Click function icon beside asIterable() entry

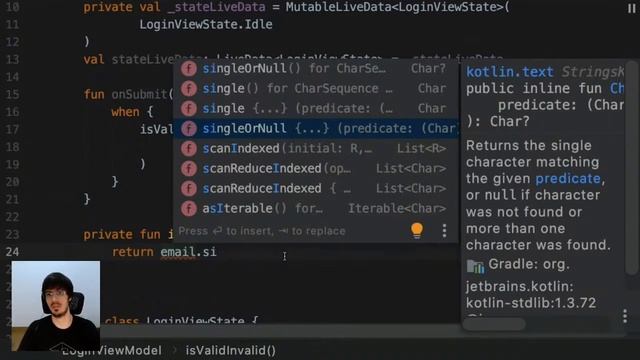point(189,209)
